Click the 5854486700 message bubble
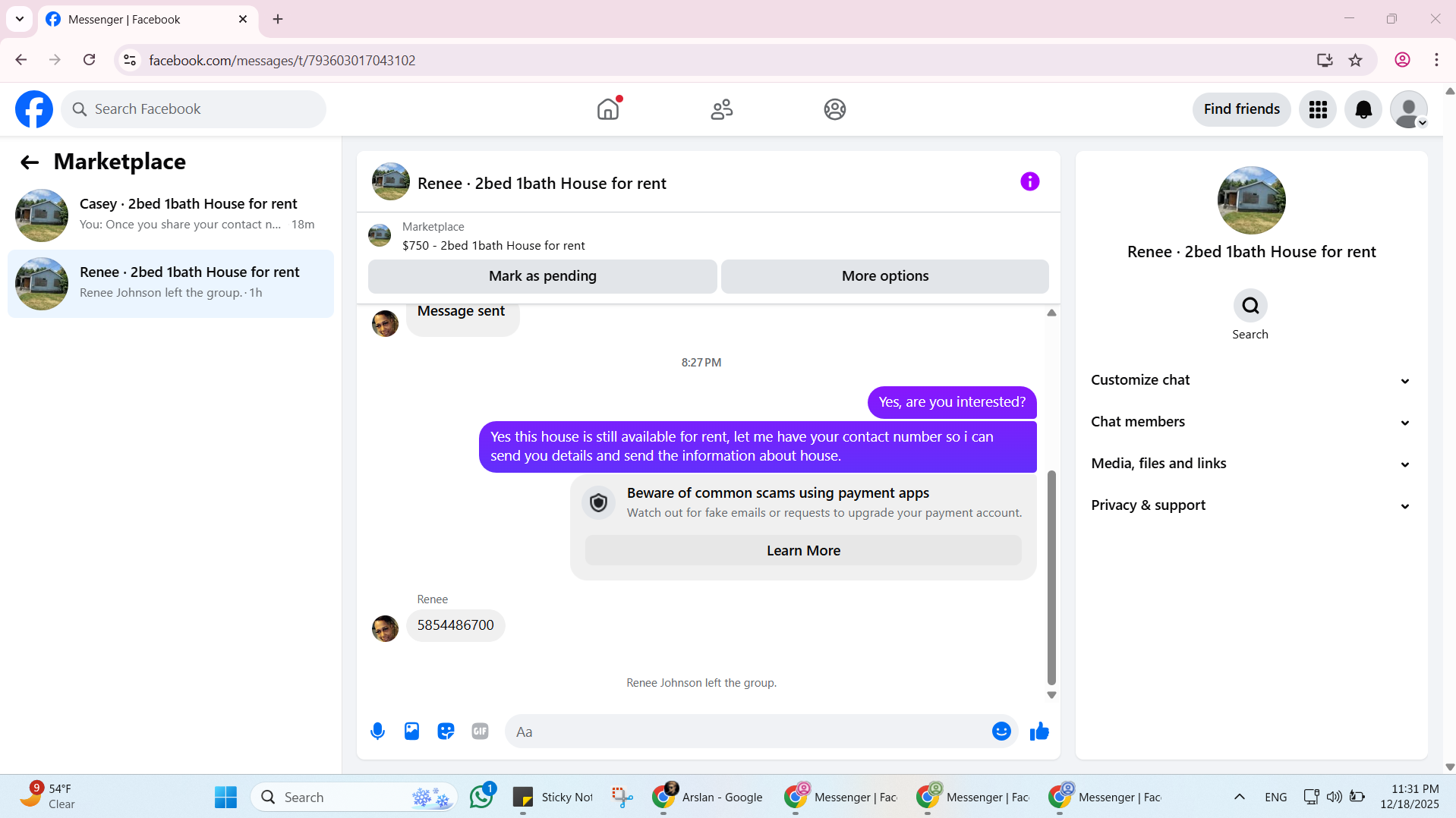 coord(455,625)
